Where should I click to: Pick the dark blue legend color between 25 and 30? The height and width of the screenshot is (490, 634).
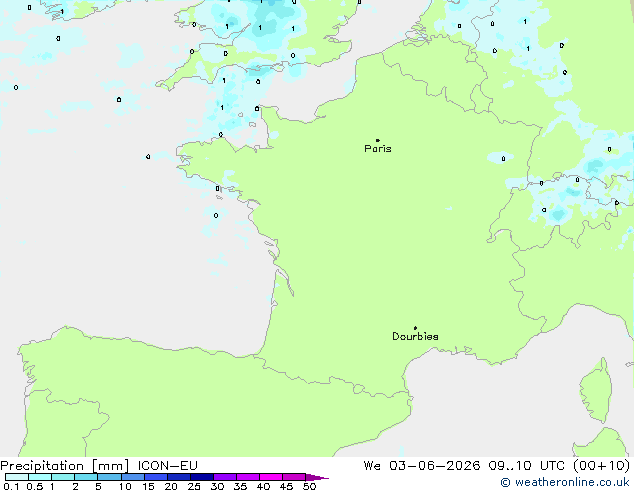pyautogui.click(x=202, y=477)
